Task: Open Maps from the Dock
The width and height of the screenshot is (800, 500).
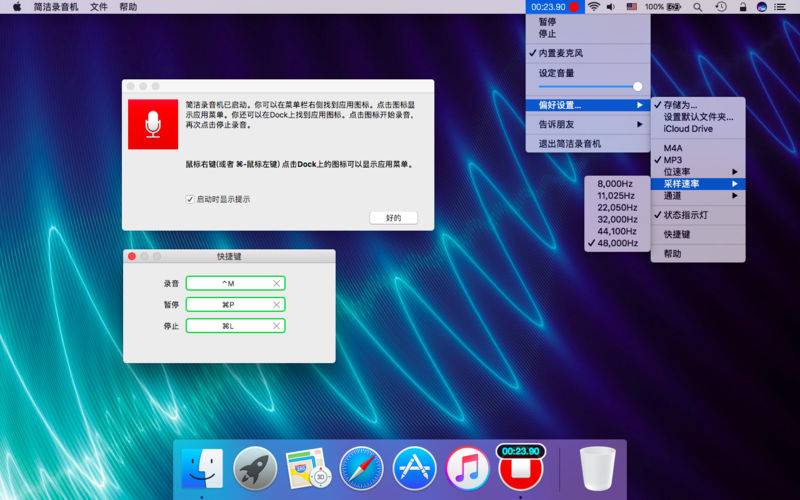Action: tap(308, 468)
